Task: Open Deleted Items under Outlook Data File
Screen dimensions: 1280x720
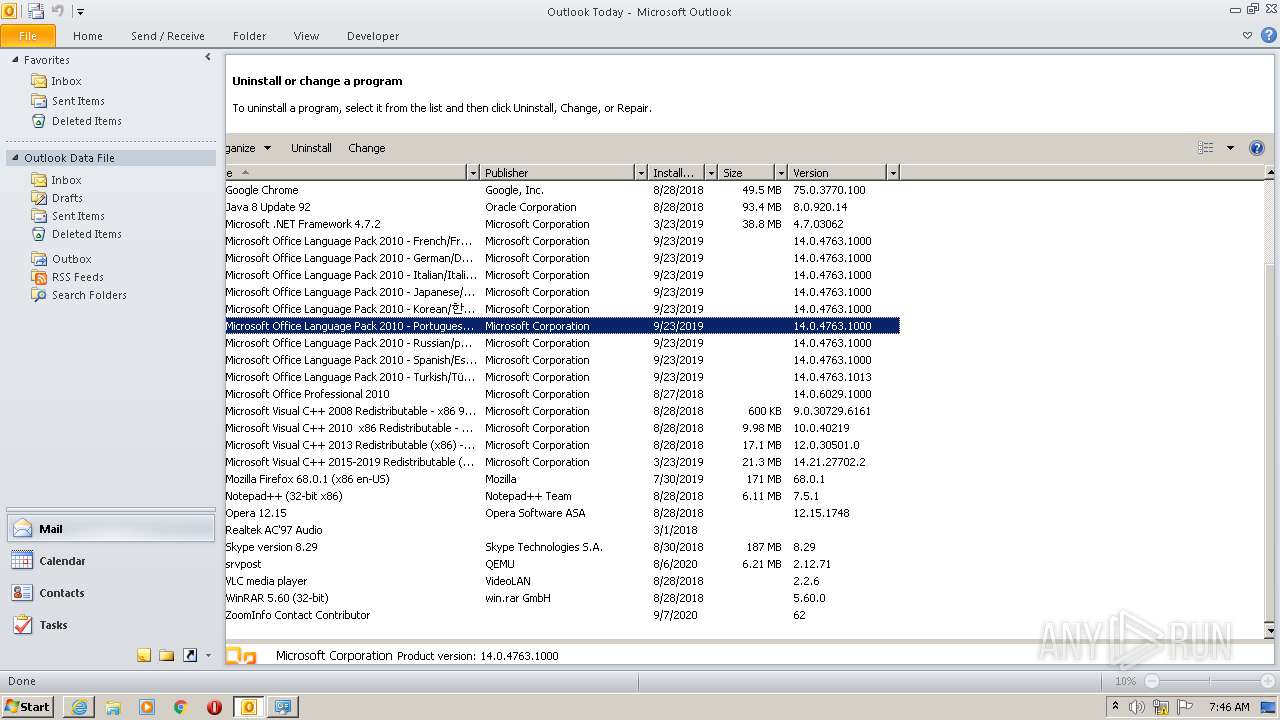Action: tap(87, 234)
